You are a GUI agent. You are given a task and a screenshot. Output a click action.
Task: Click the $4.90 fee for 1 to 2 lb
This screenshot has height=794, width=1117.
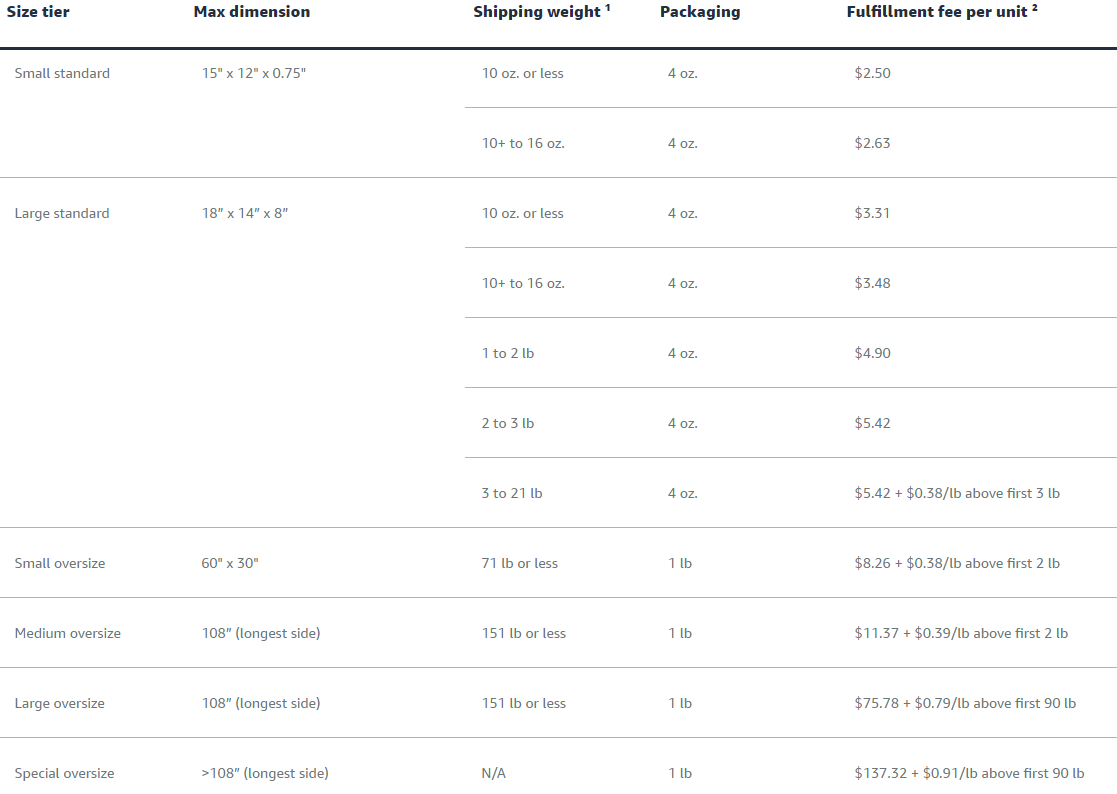873,353
